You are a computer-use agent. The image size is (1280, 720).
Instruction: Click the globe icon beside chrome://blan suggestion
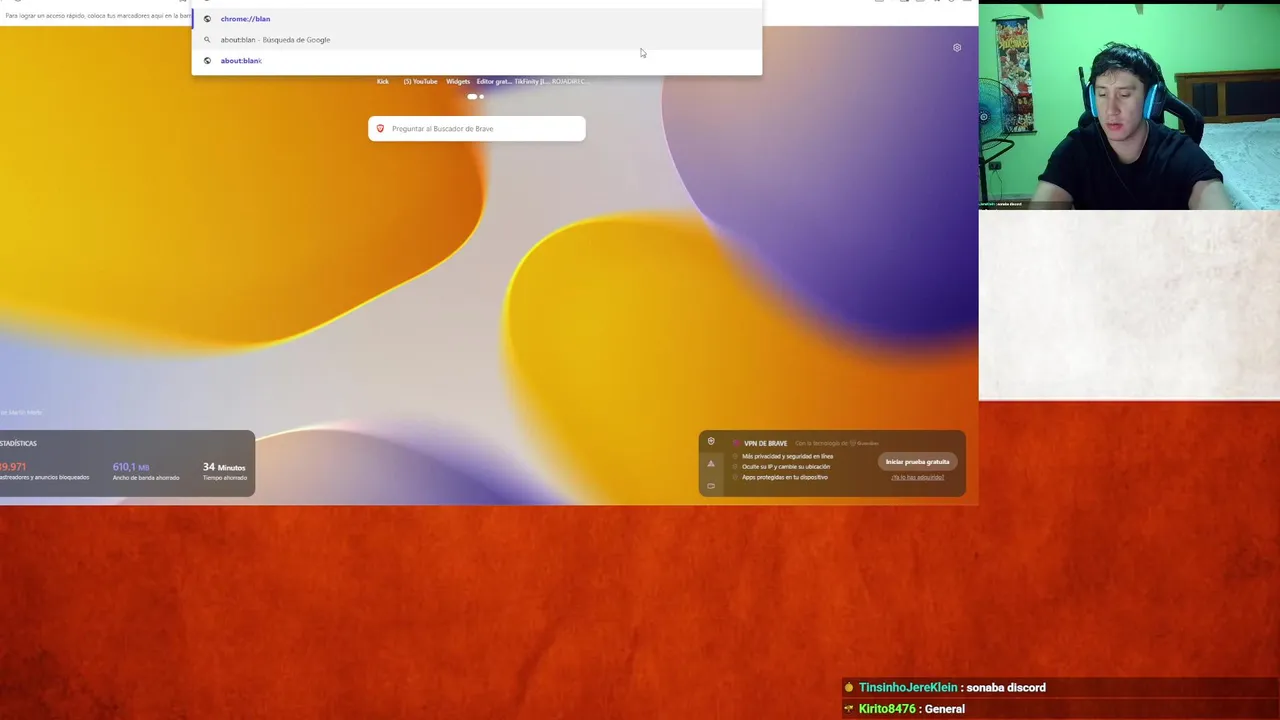pos(207,19)
